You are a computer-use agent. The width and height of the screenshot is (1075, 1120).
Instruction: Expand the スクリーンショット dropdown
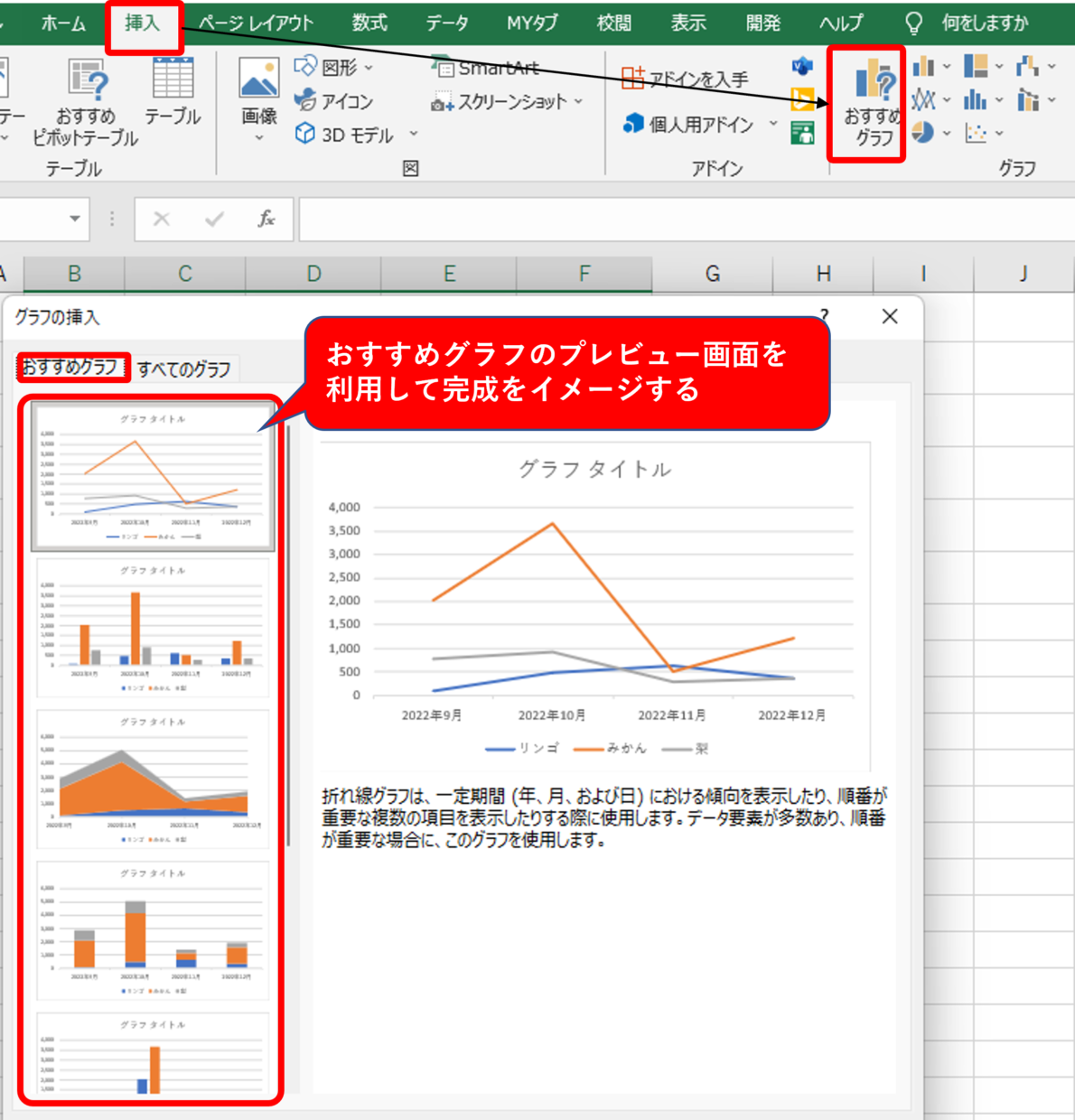[x=578, y=101]
